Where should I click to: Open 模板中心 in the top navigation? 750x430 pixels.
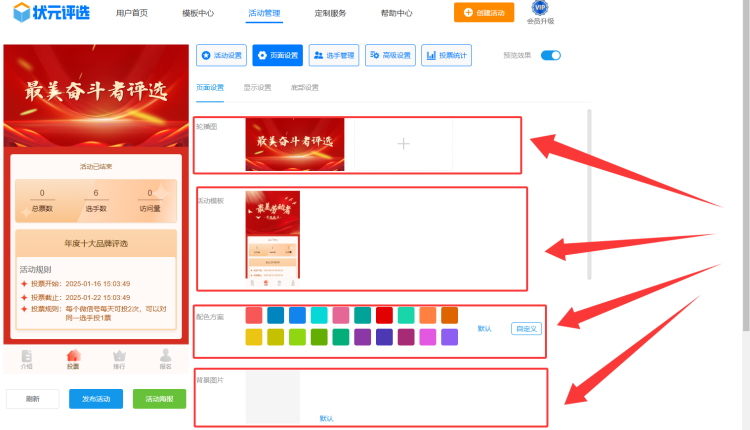[x=198, y=13]
